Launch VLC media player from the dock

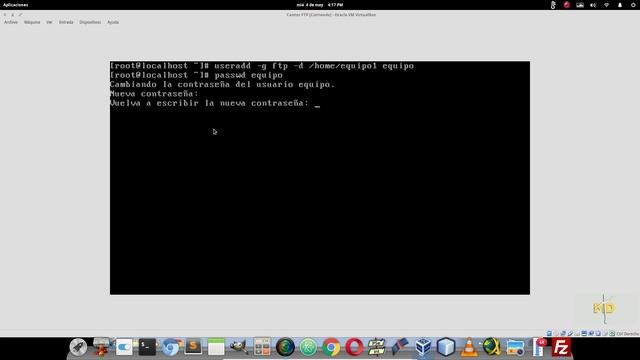469,347
